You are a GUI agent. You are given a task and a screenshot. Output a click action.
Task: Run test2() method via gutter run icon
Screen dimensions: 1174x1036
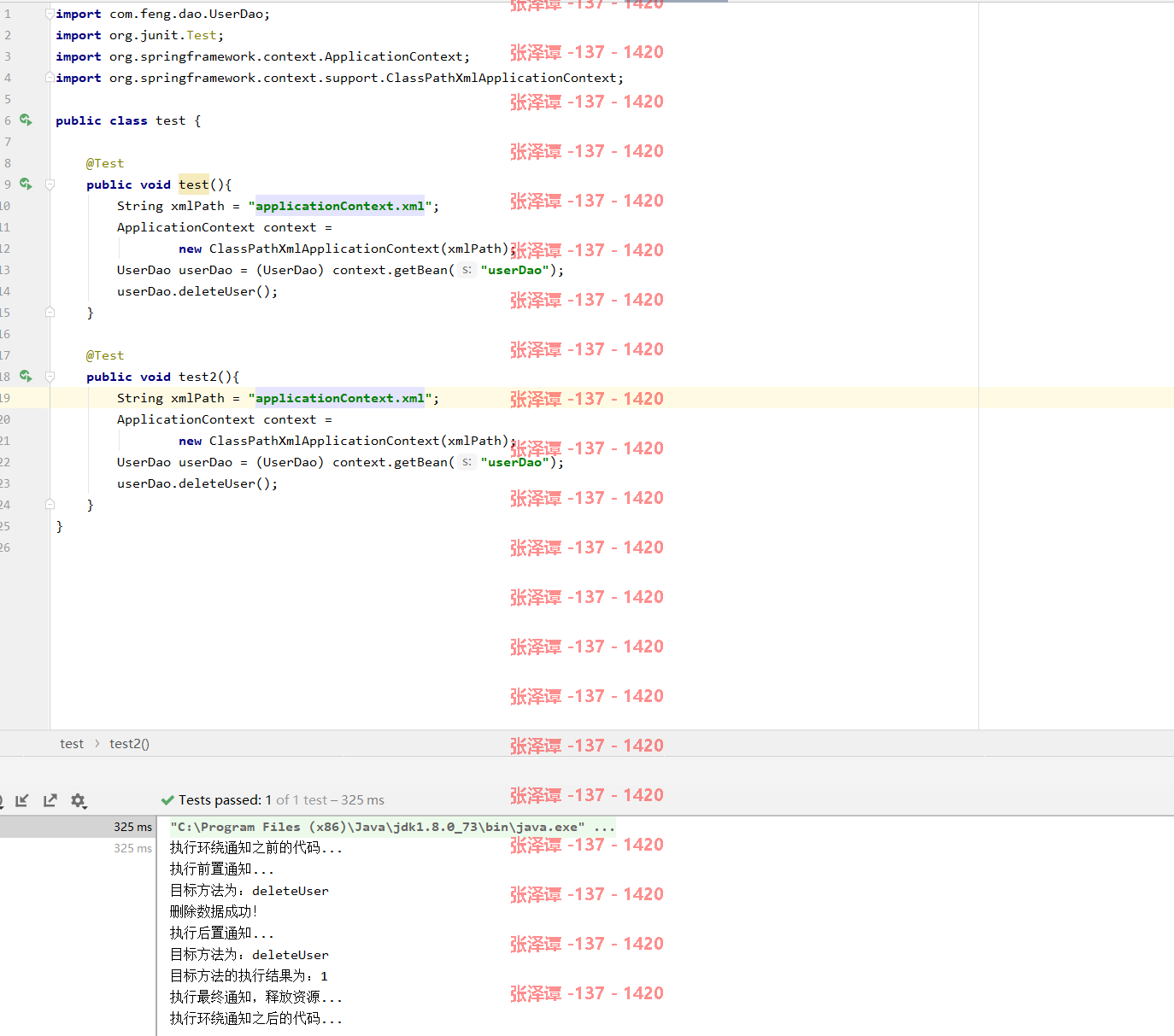pyautogui.click(x=26, y=377)
